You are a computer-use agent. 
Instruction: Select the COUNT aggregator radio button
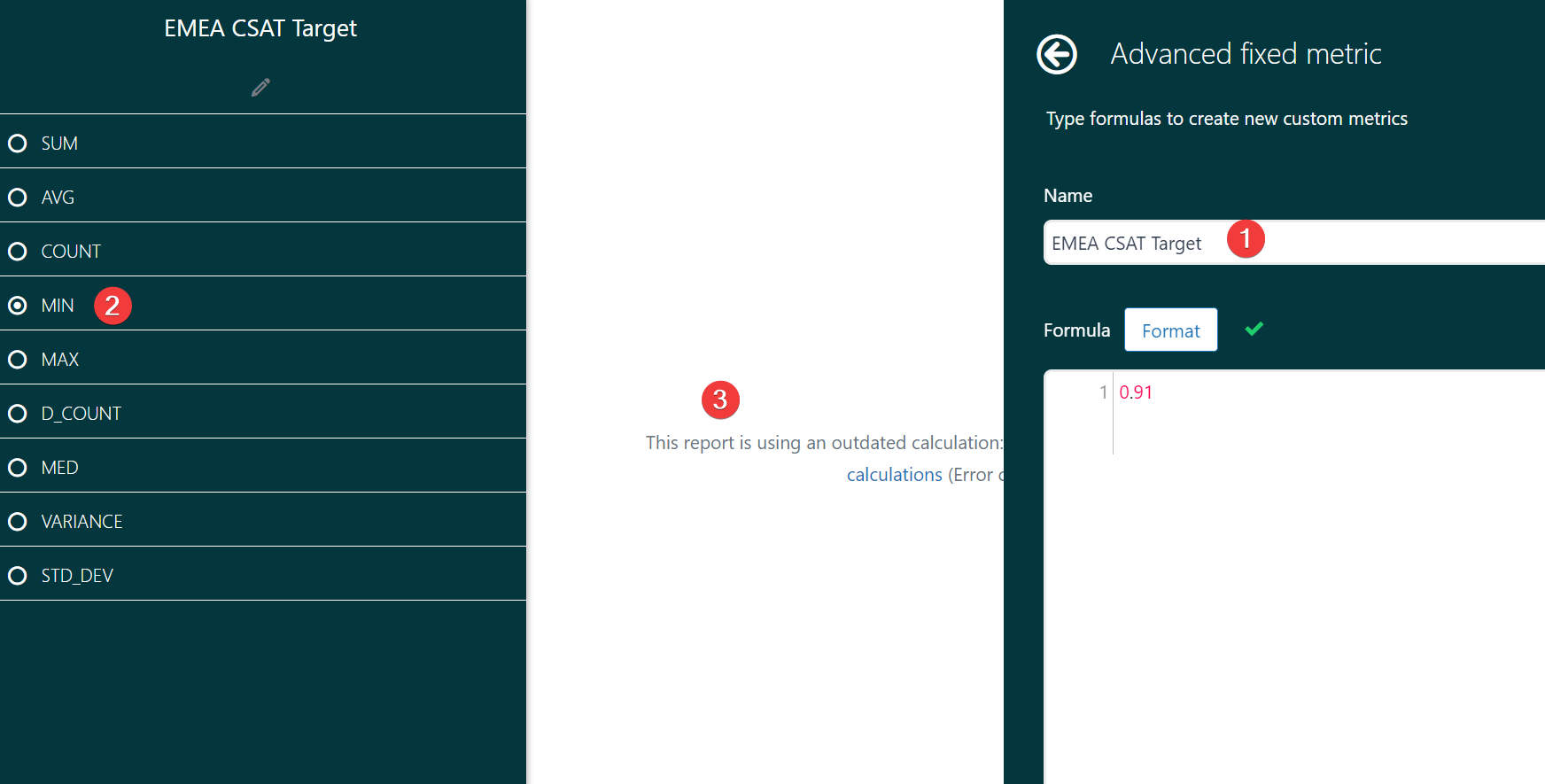tap(18, 252)
